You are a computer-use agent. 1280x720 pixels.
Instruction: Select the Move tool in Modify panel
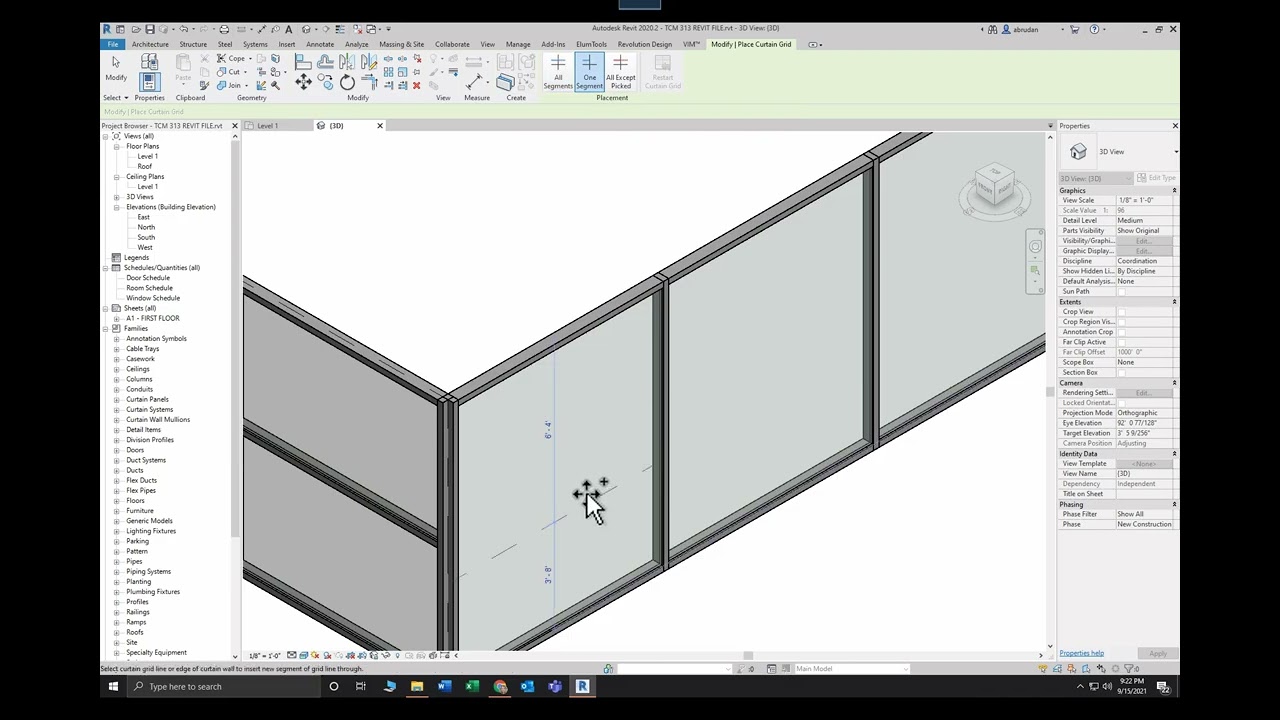pos(304,83)
